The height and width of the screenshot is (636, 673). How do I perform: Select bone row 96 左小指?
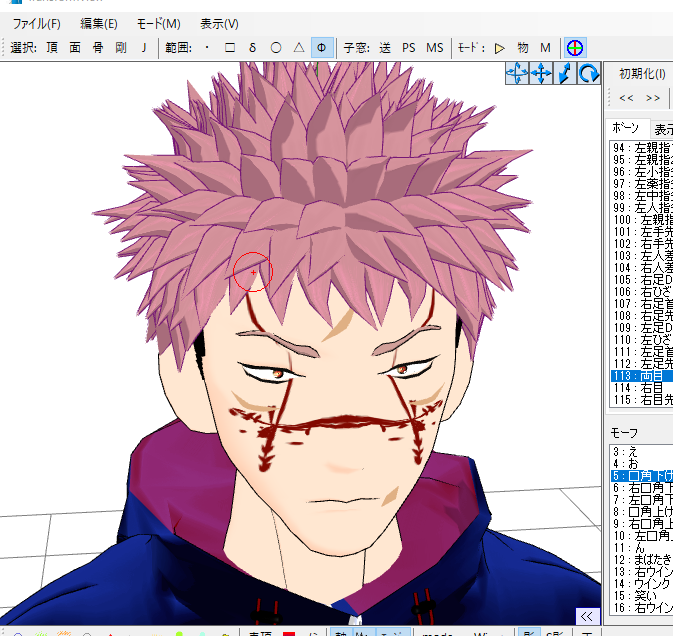click(x=642, y=172)
